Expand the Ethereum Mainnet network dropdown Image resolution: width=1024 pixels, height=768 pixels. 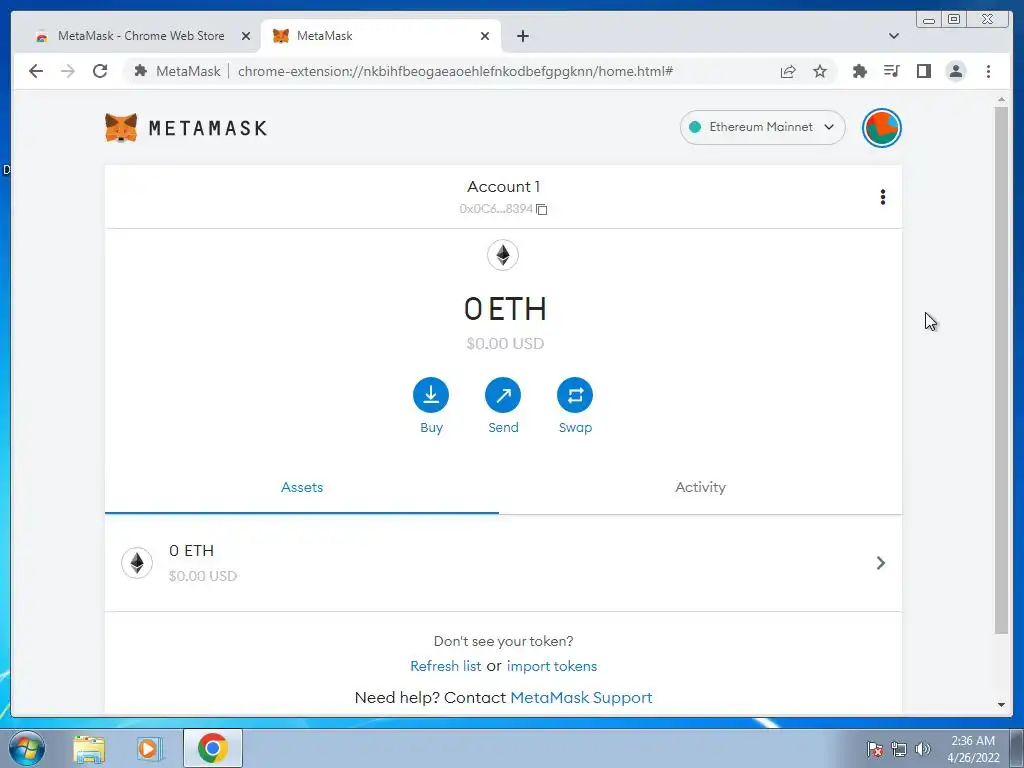coord(762,127)
